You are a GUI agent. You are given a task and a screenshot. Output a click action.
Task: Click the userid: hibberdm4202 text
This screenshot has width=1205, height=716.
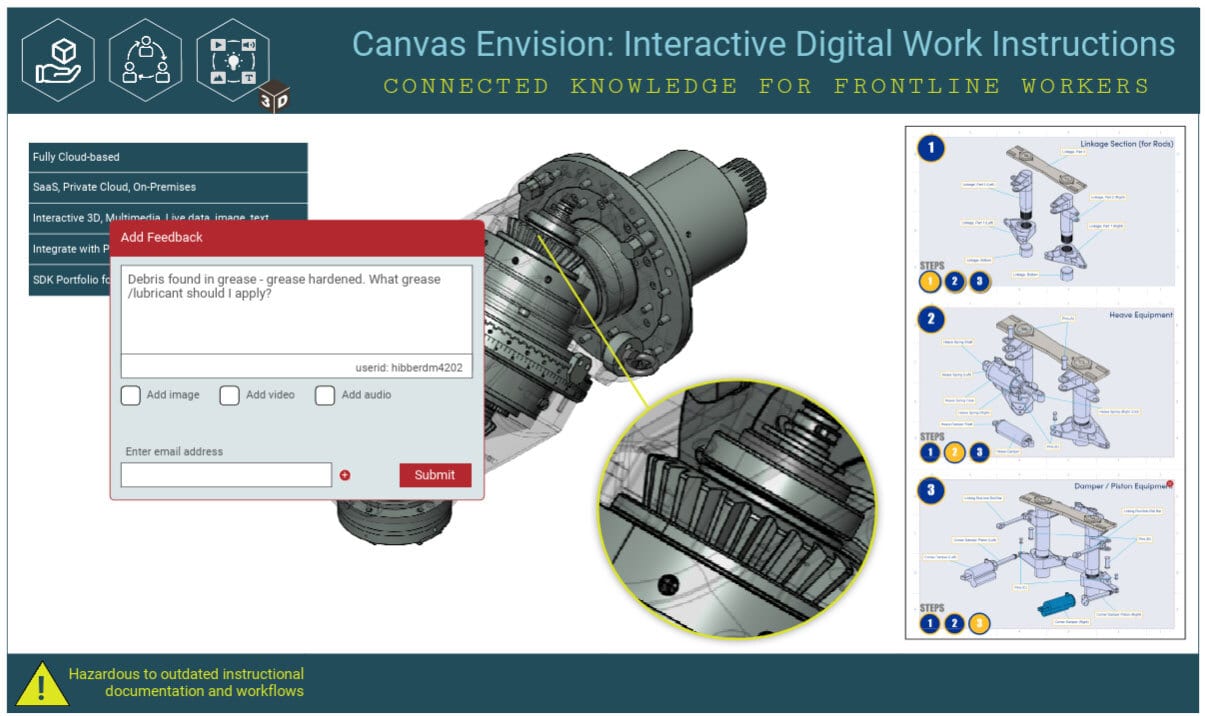[x=409, y=367]
